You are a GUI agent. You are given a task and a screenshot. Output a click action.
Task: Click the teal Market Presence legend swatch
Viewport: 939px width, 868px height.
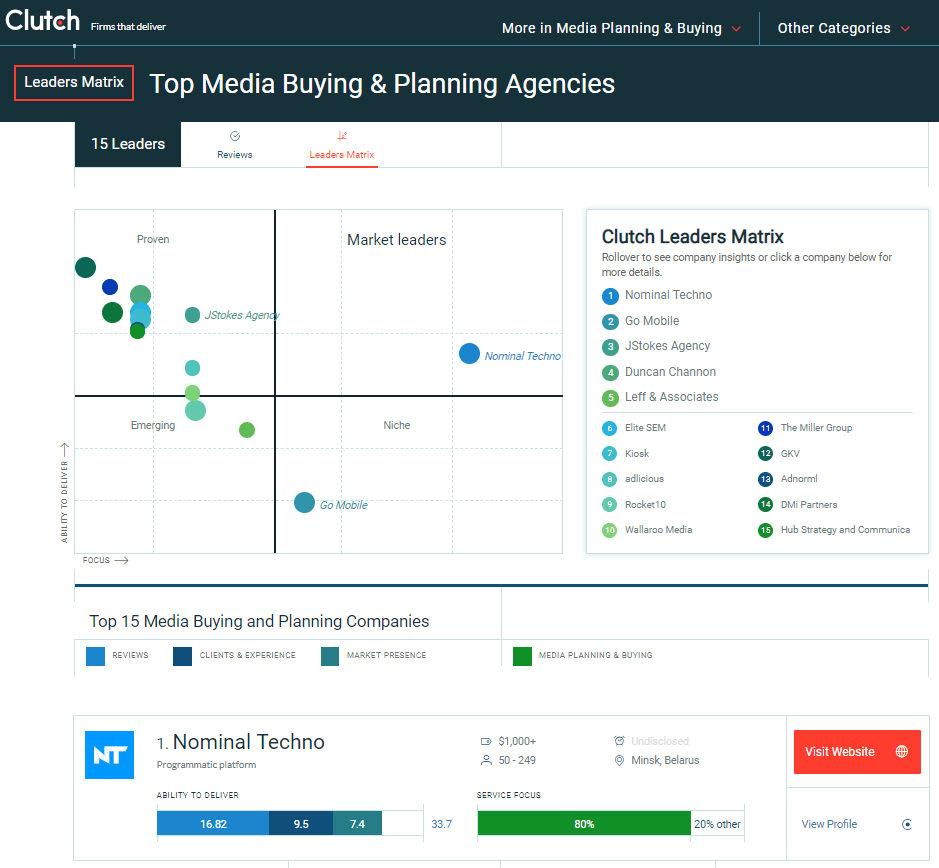[x=329, y=657]
